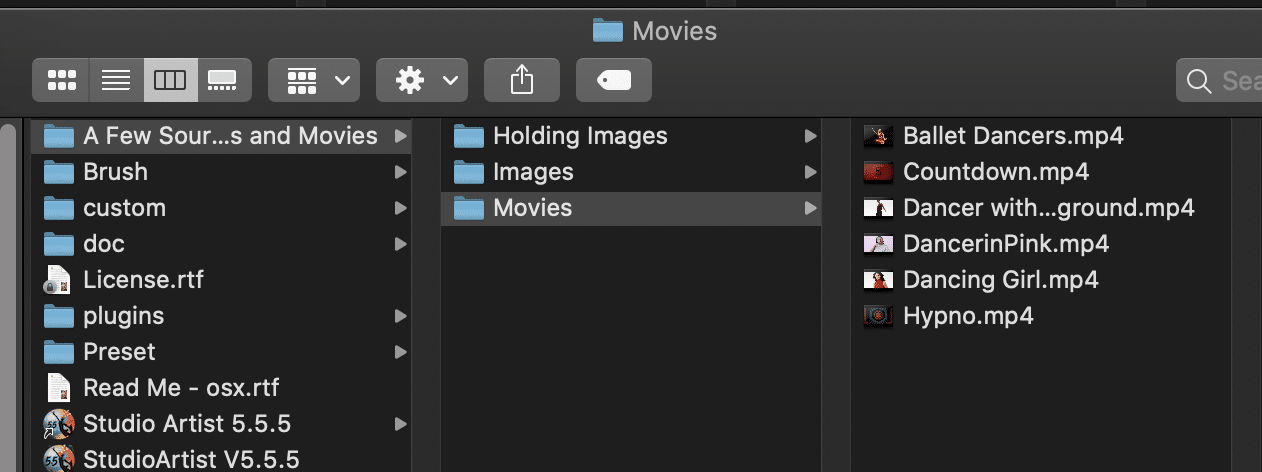The height and width of the screenshot is (472, 1262).
Task: Open the group-by arrangement dropdown
Action: point(314,81)
